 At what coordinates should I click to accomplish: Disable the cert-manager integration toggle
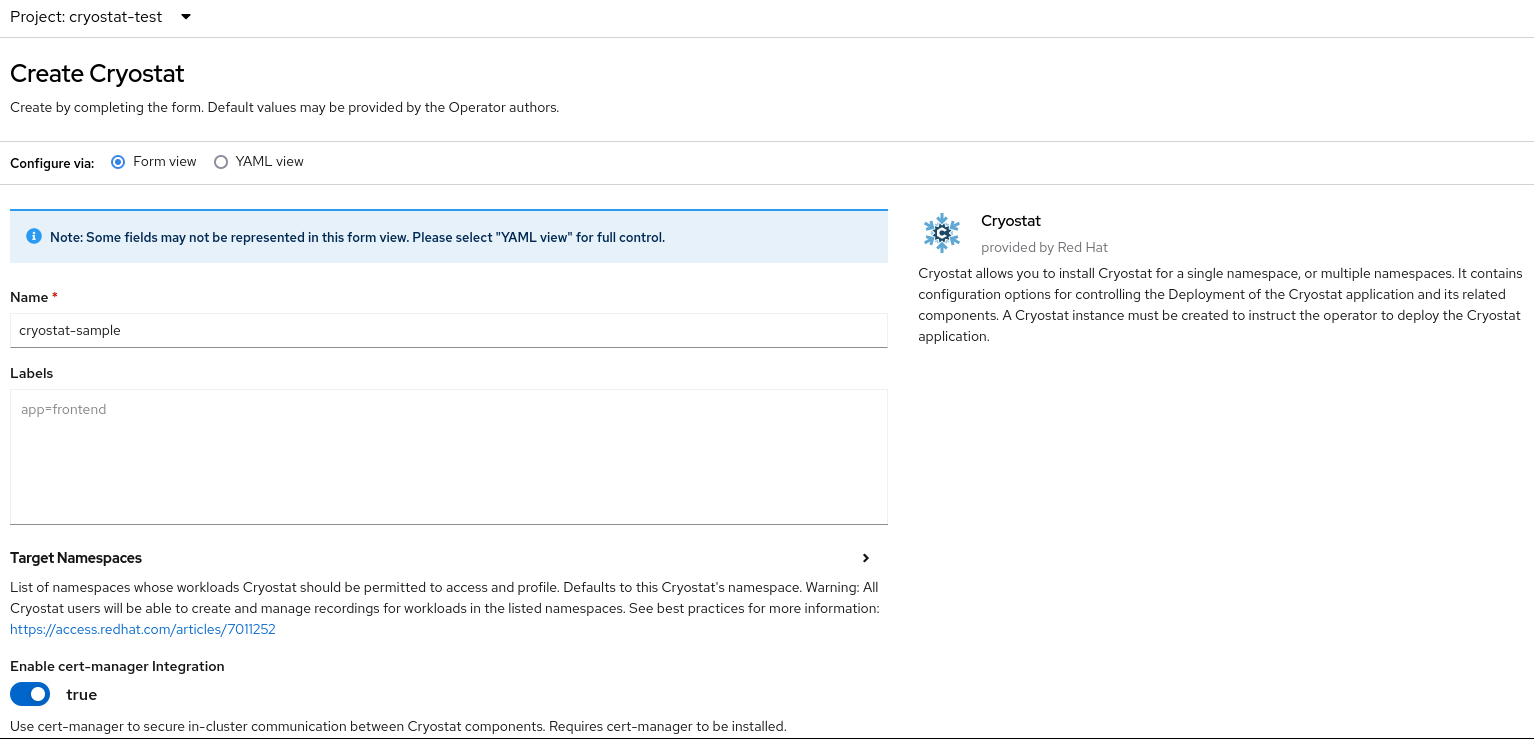pos(30,694)
